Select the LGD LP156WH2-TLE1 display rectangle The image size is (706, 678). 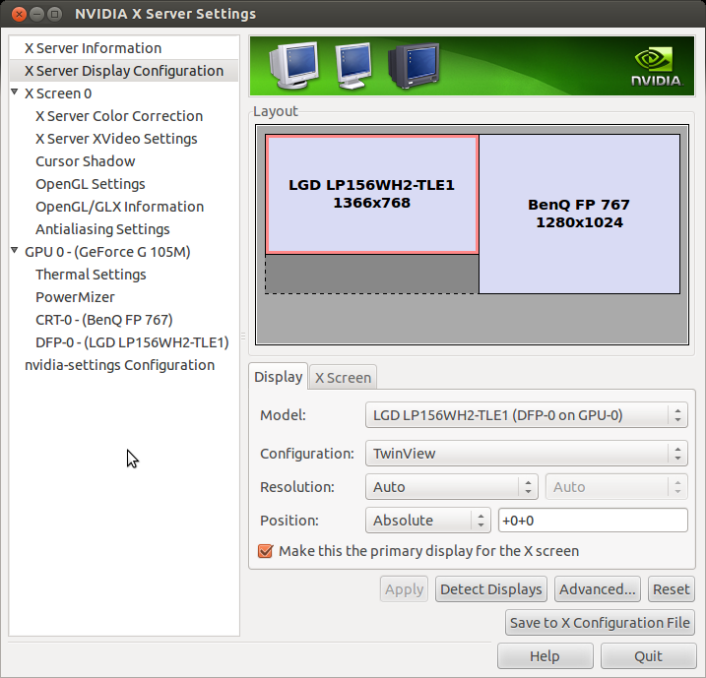[x=371, y=194]
